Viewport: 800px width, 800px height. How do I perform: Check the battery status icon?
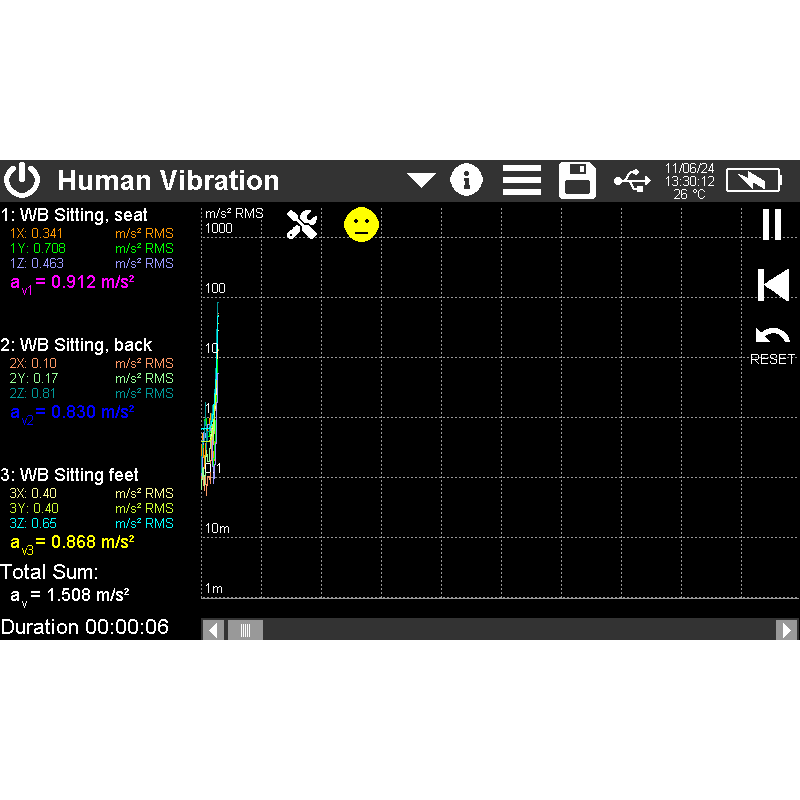(754, 180)
